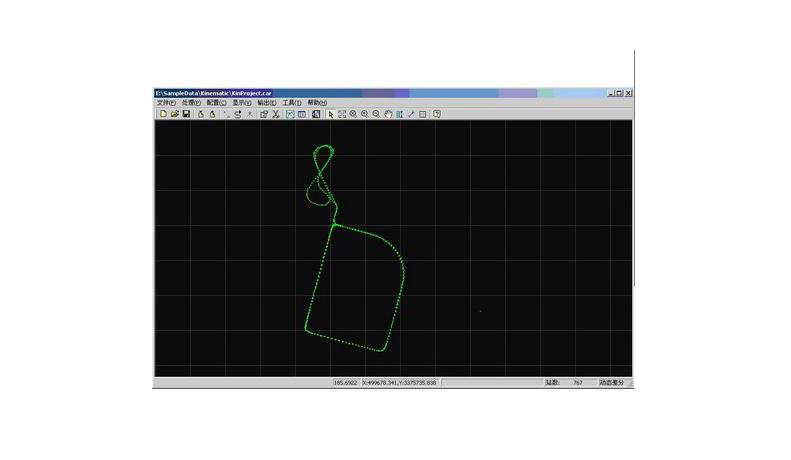The image size is (791, 460).
Task: Click the X,Y coordinate readout in status bar
Action: pos(400,383)
